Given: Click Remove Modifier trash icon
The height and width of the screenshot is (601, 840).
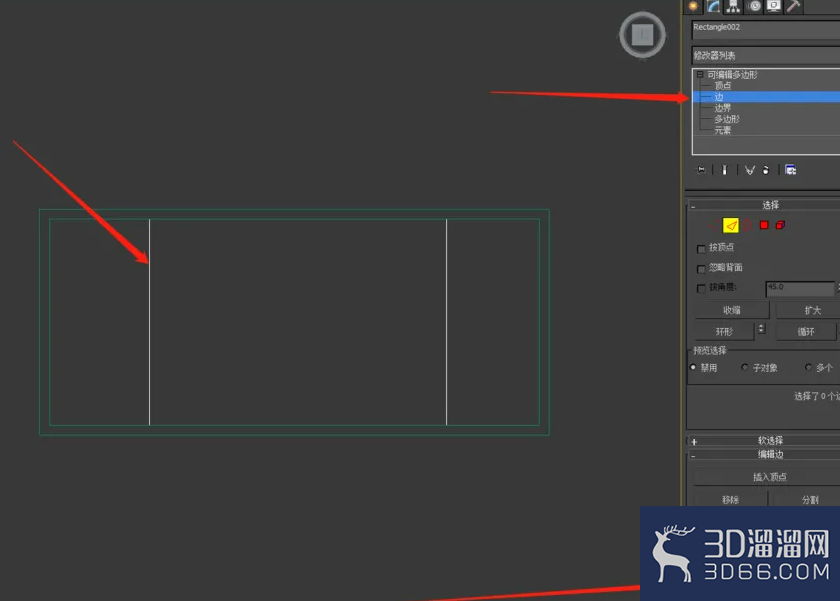Looking at the screenshot, I should pos(766,170).
